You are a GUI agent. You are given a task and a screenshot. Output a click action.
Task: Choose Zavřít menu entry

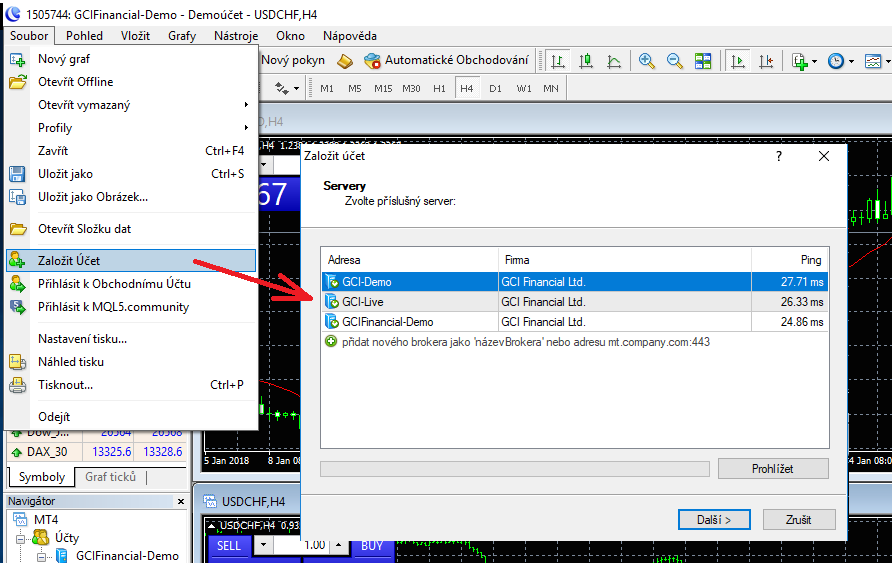tap(131, 151)
